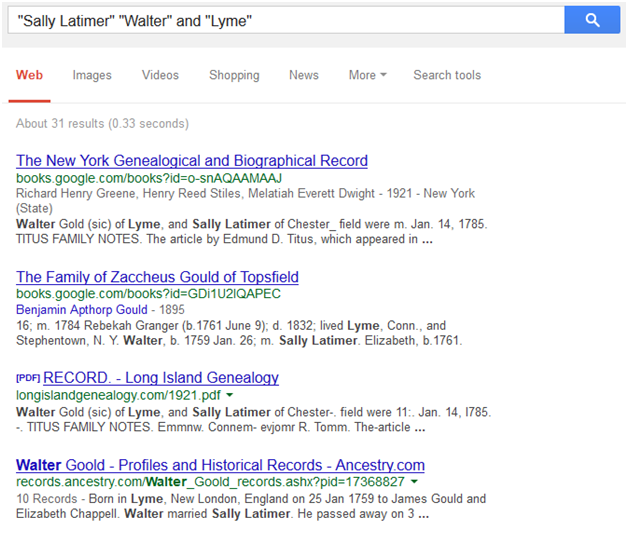
Task: Click the records.ancestry.com URL text
Action: click(211, 482)
